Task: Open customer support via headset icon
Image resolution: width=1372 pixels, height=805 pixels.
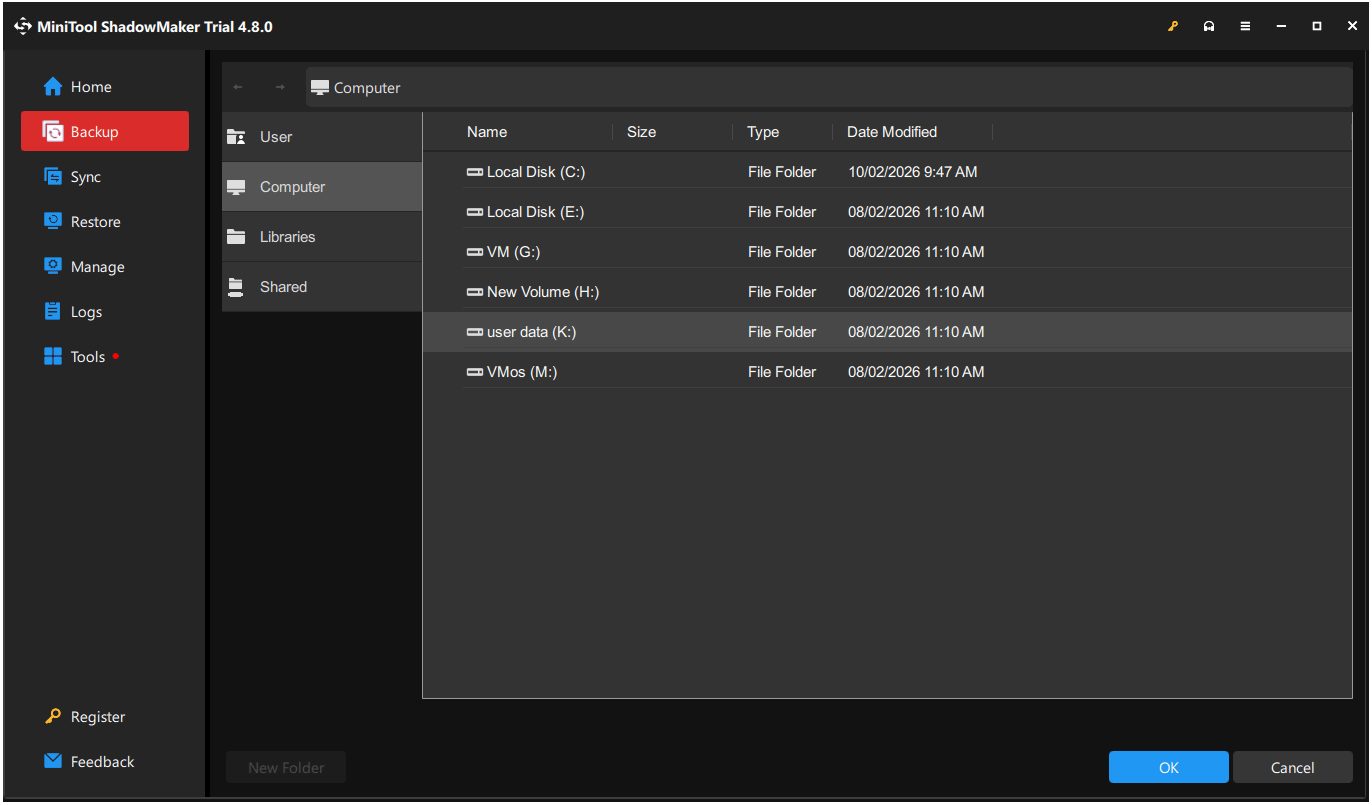Action: [x=1209, y=26]
